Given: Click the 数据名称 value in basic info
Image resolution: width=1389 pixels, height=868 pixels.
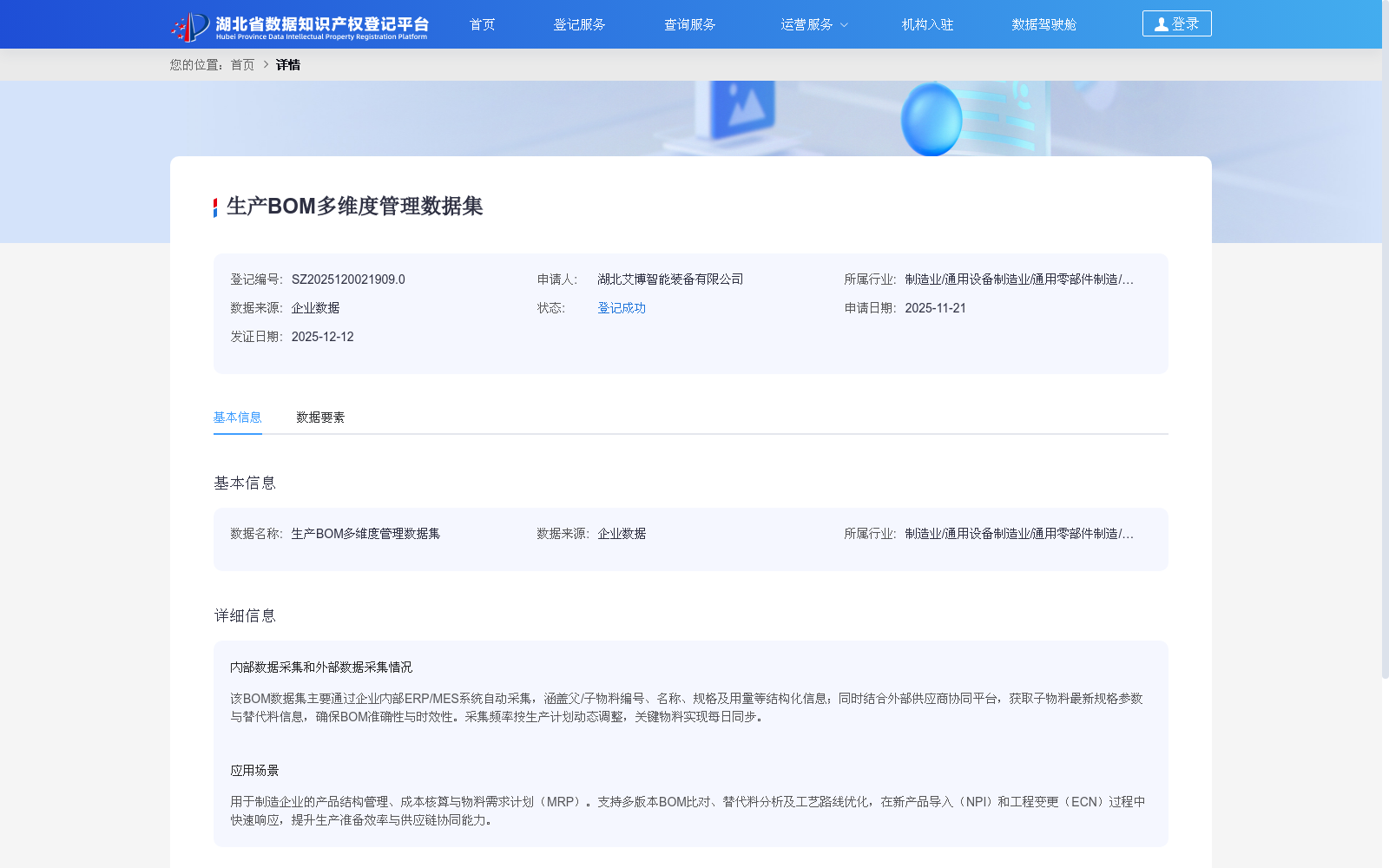Looking at the screenshot, I should click(x=365, y=534).
